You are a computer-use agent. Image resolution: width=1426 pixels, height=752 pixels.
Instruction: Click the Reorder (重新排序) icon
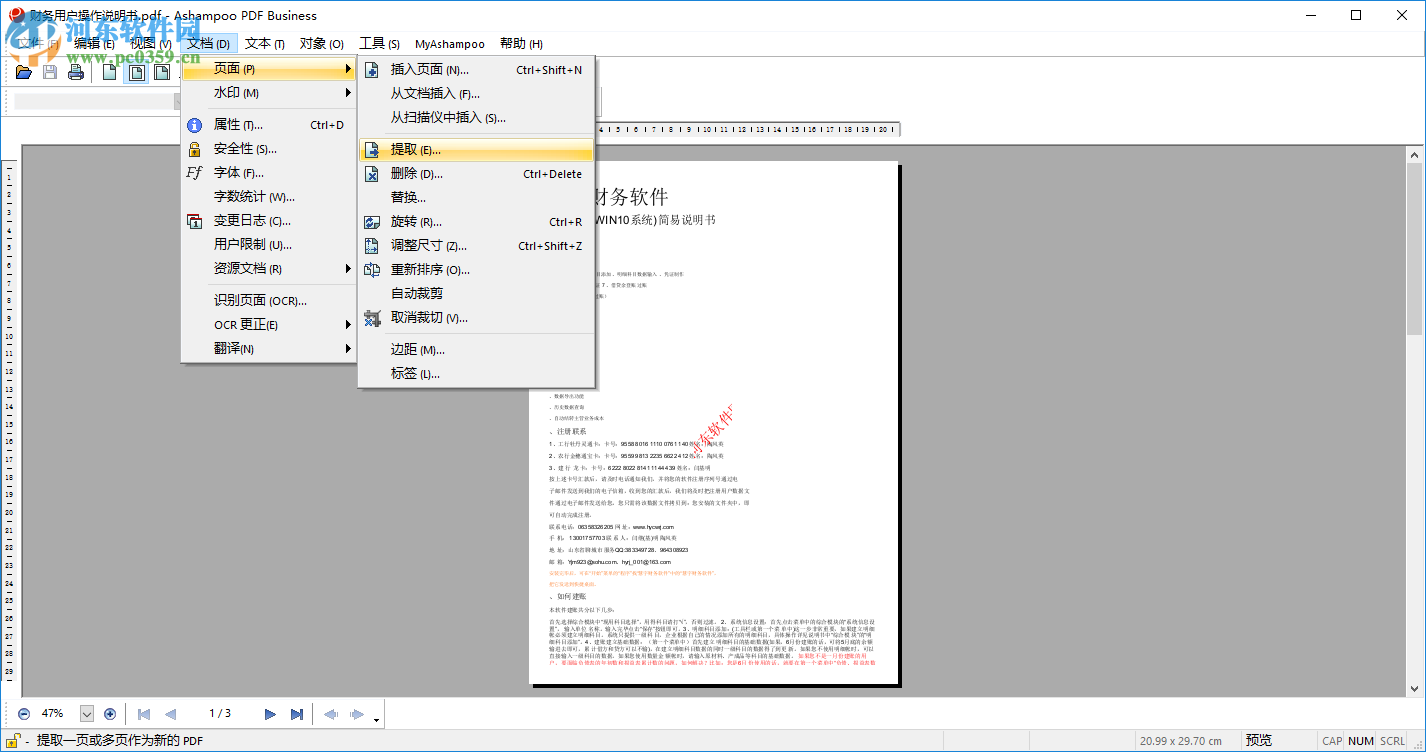pyautogui.click(x=372, y=270)
